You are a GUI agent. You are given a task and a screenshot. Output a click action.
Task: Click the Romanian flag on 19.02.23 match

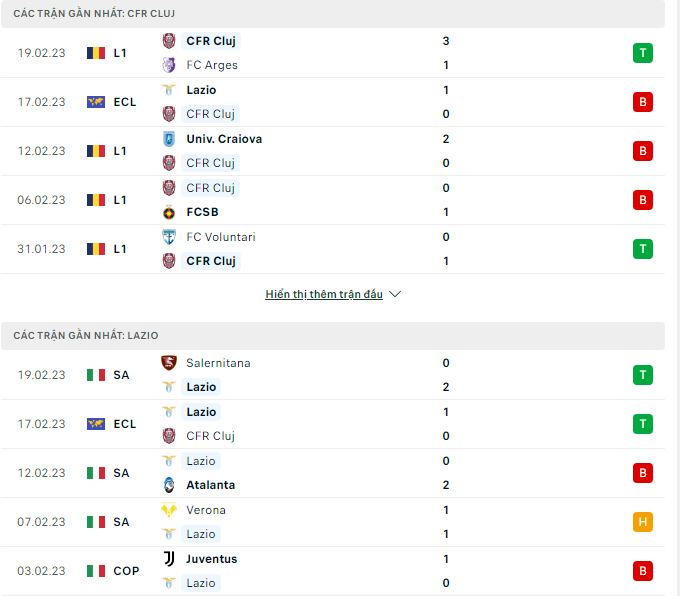click(x=96, y=53)
